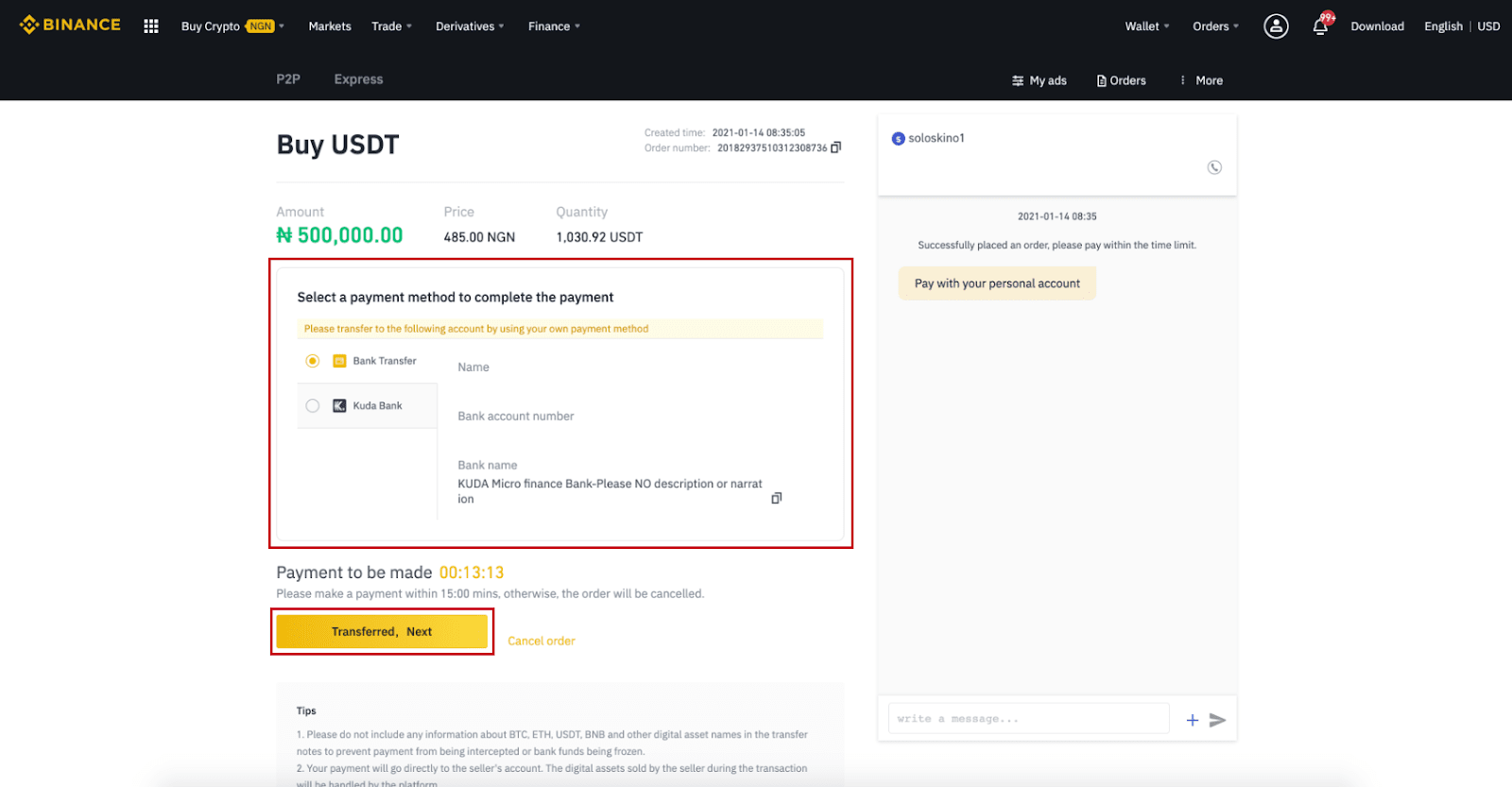This screenshot has height=787, width=1512.
Task: Open the More vertical dots icon
Action: [1183, 80]
